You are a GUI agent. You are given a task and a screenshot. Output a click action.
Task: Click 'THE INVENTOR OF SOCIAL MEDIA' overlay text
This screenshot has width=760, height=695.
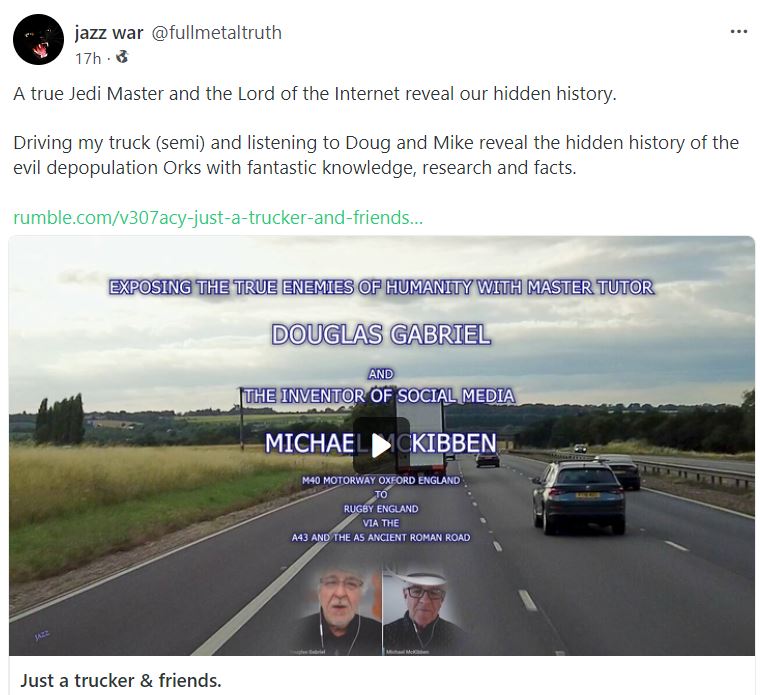tap(379, 396)
